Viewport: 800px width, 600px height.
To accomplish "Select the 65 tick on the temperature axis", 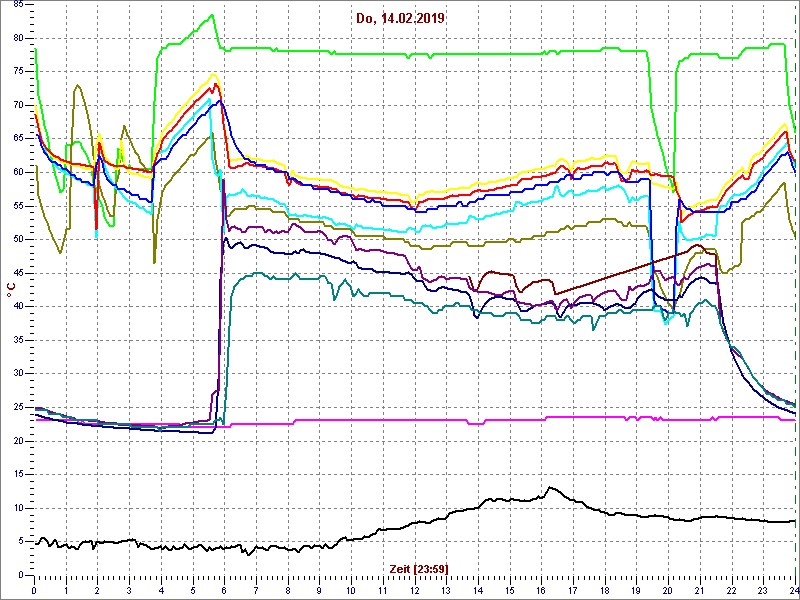I will pyautogui.click(x=19, y=139).
